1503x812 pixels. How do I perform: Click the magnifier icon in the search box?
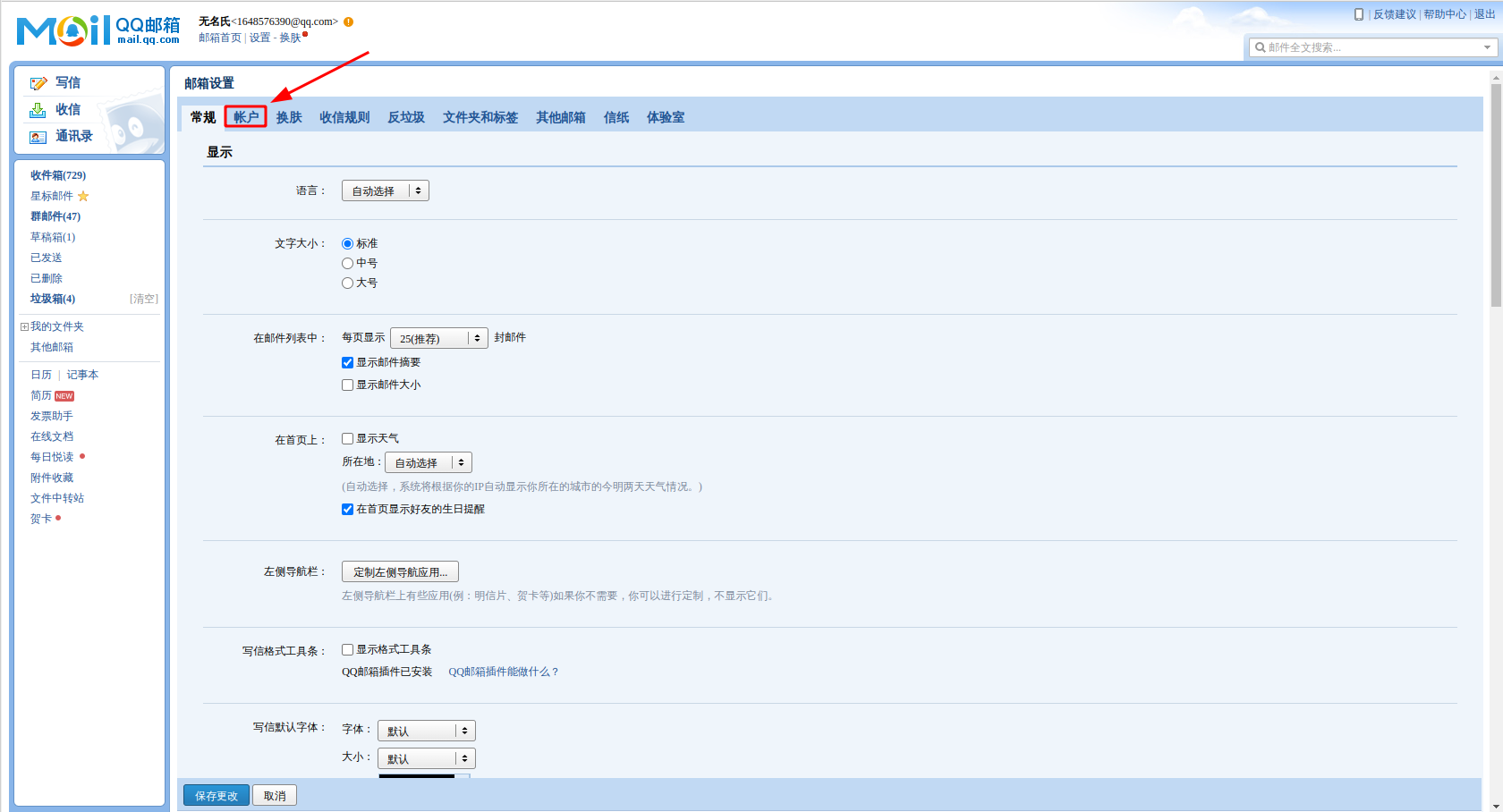pos(1260,47)
